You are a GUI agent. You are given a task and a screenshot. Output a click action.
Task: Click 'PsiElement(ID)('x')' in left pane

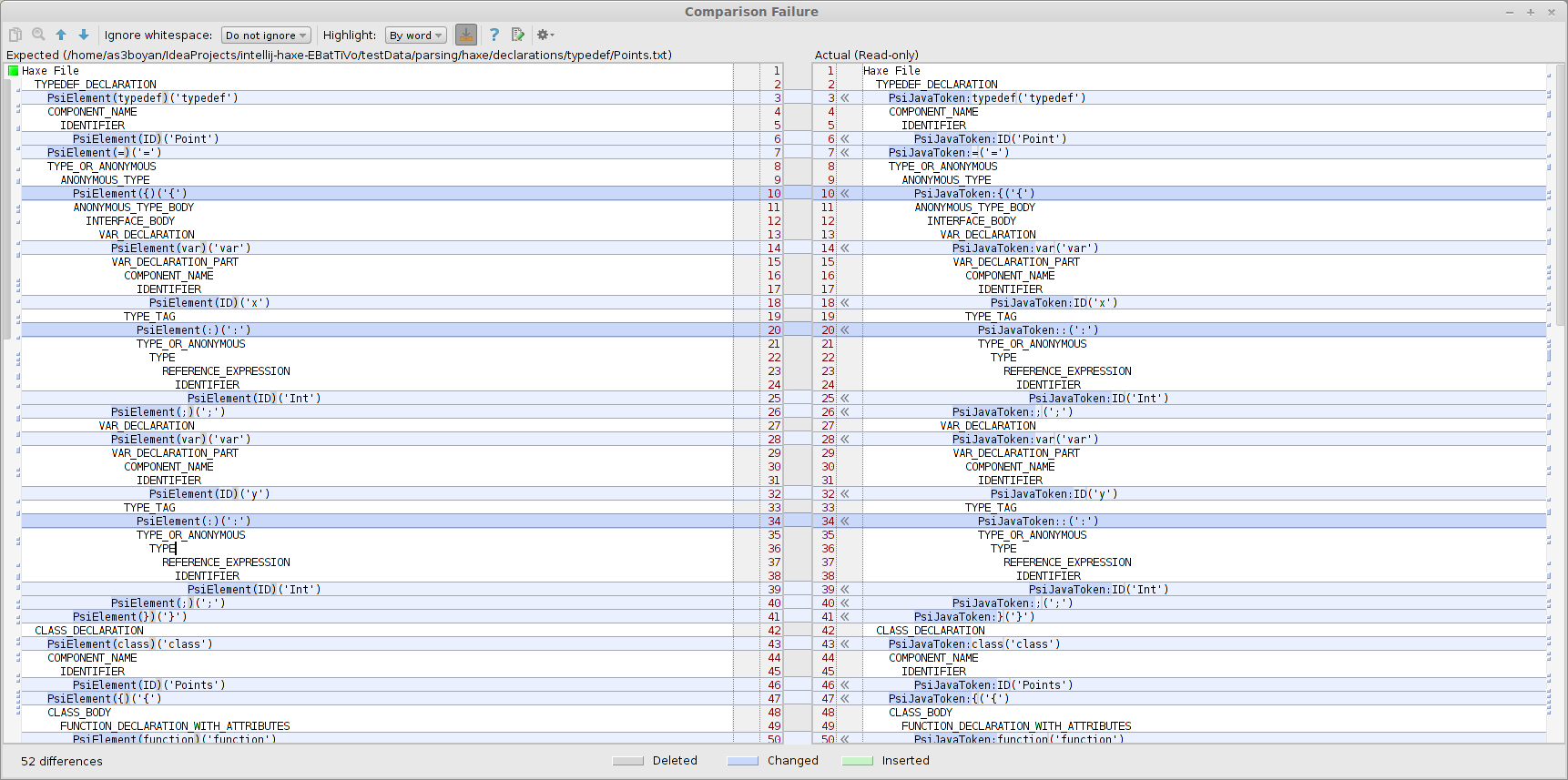(209, 303)
